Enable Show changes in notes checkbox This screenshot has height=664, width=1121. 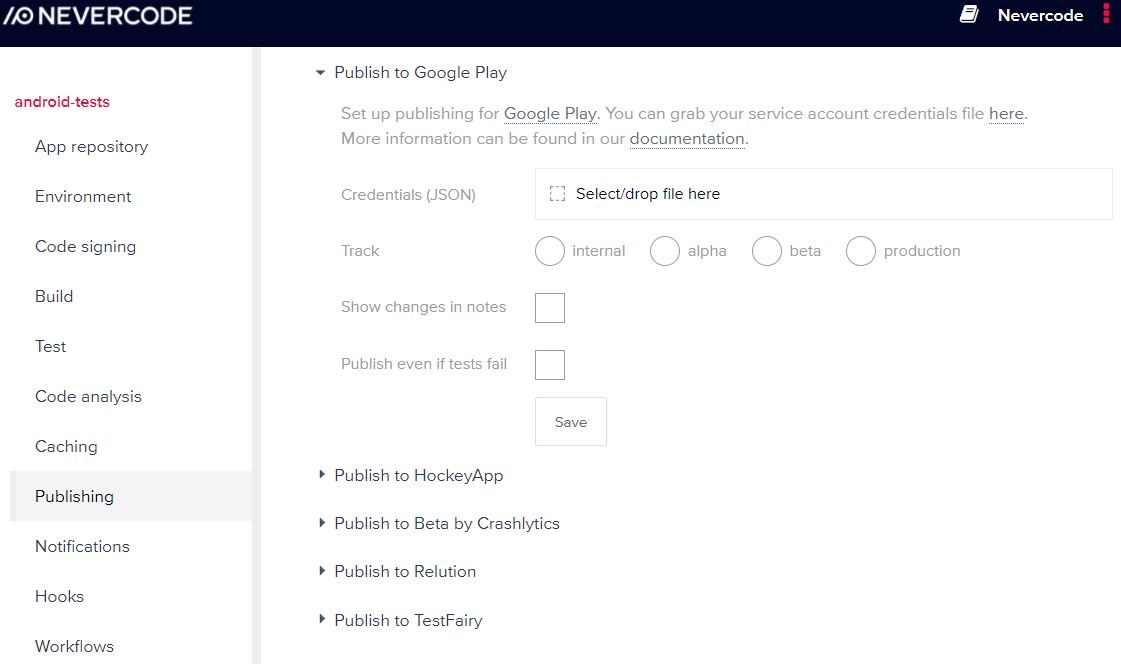pyautogui.click(x=550, y=307)
